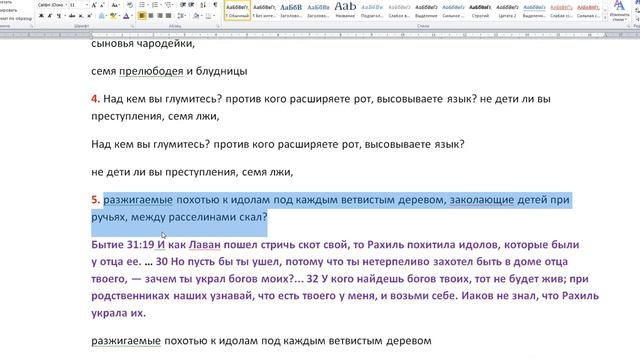Screen dimensions: 640x360
Task: Open the font color dropdown arrow
Action: pyautogui.click(x=132, y=16)
